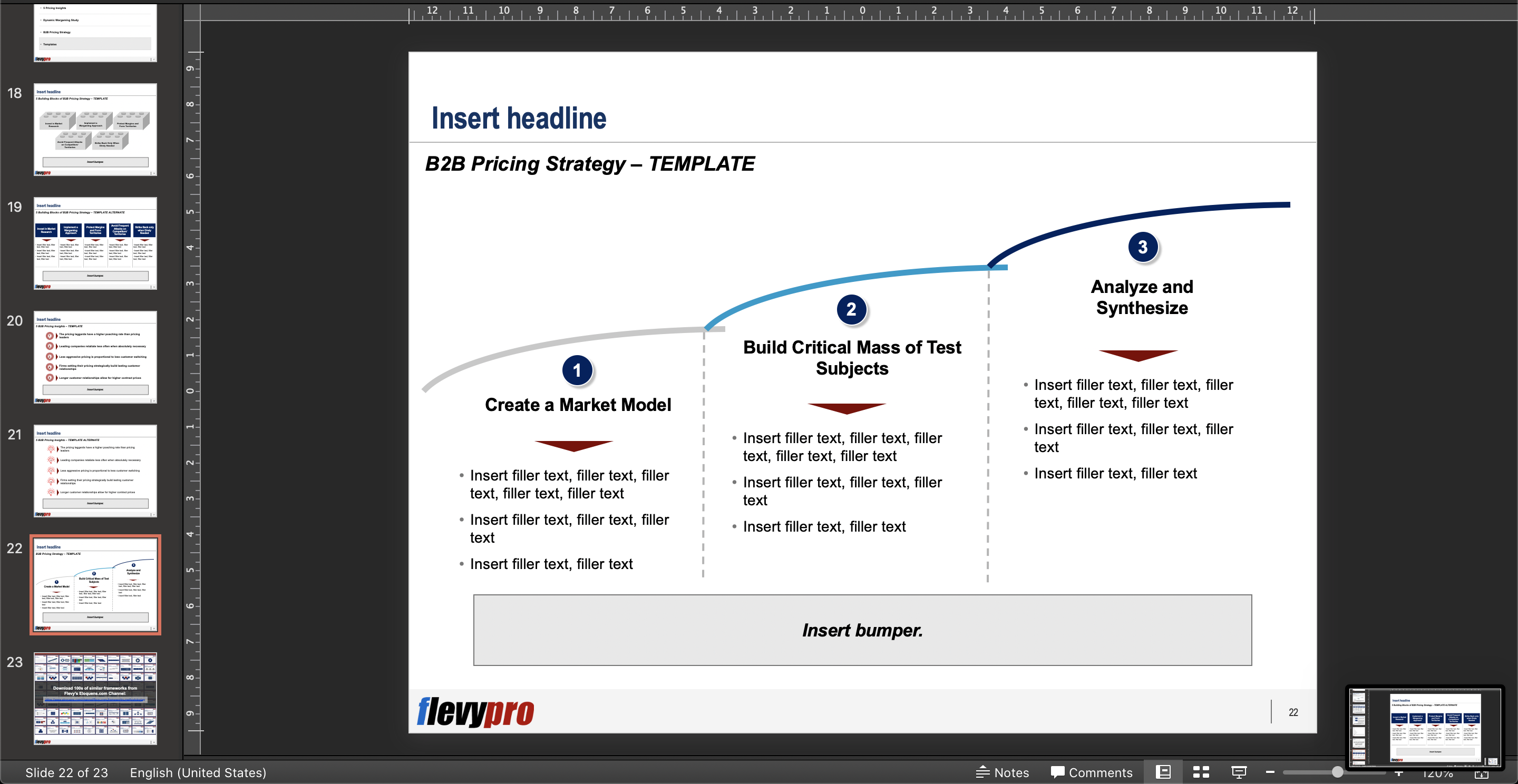Click the vertical ruler at mark 0
This screenshot has width=1518, height=784.
(x=190, y=391)
